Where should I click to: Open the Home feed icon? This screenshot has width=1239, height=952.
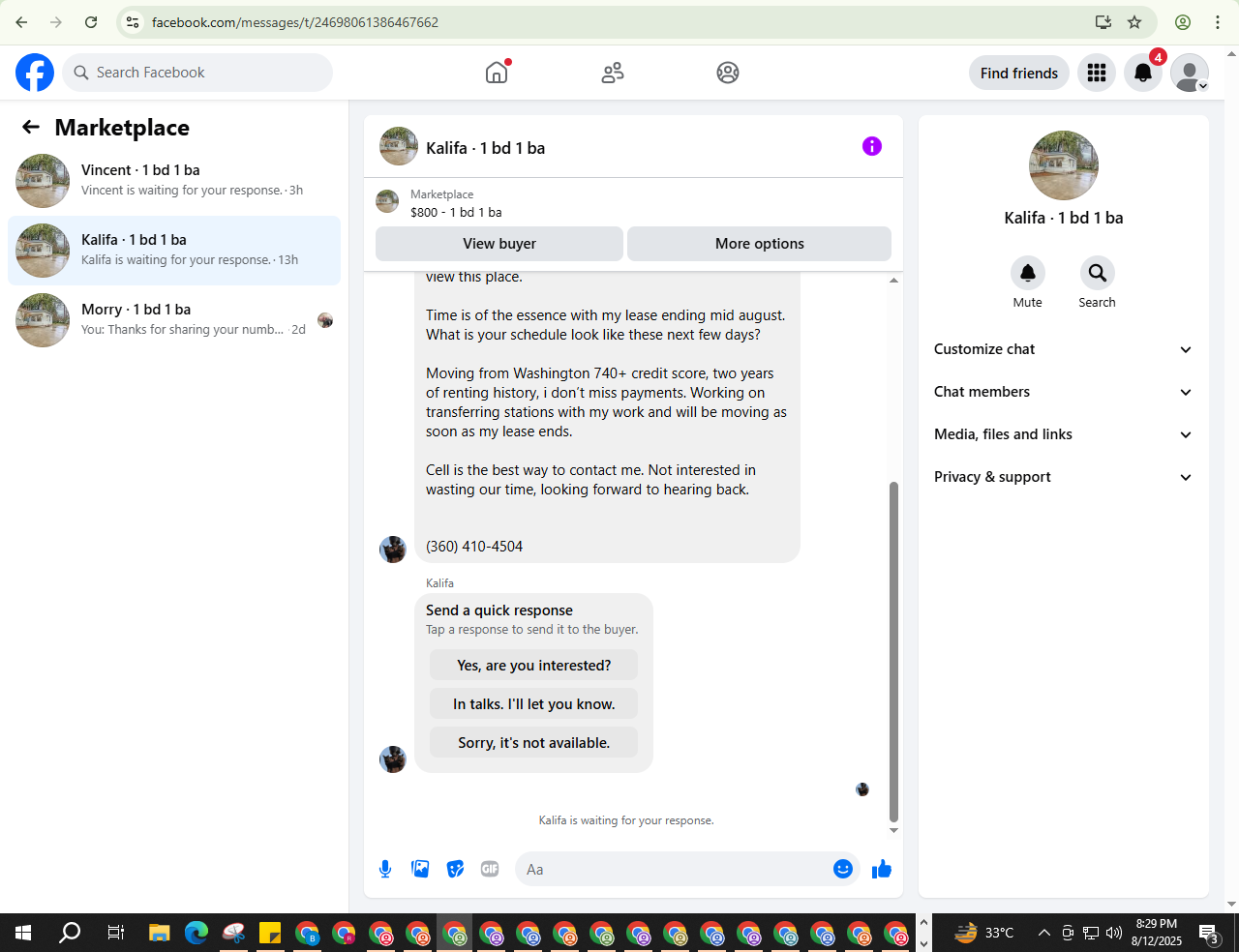click(497, 73)
